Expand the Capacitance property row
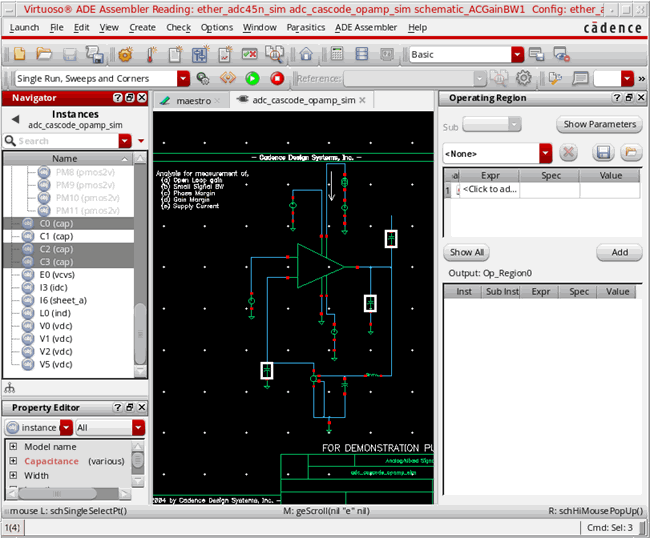Image resolution: width=650 pixels, height=538 pixels. [x=13, y=461]
